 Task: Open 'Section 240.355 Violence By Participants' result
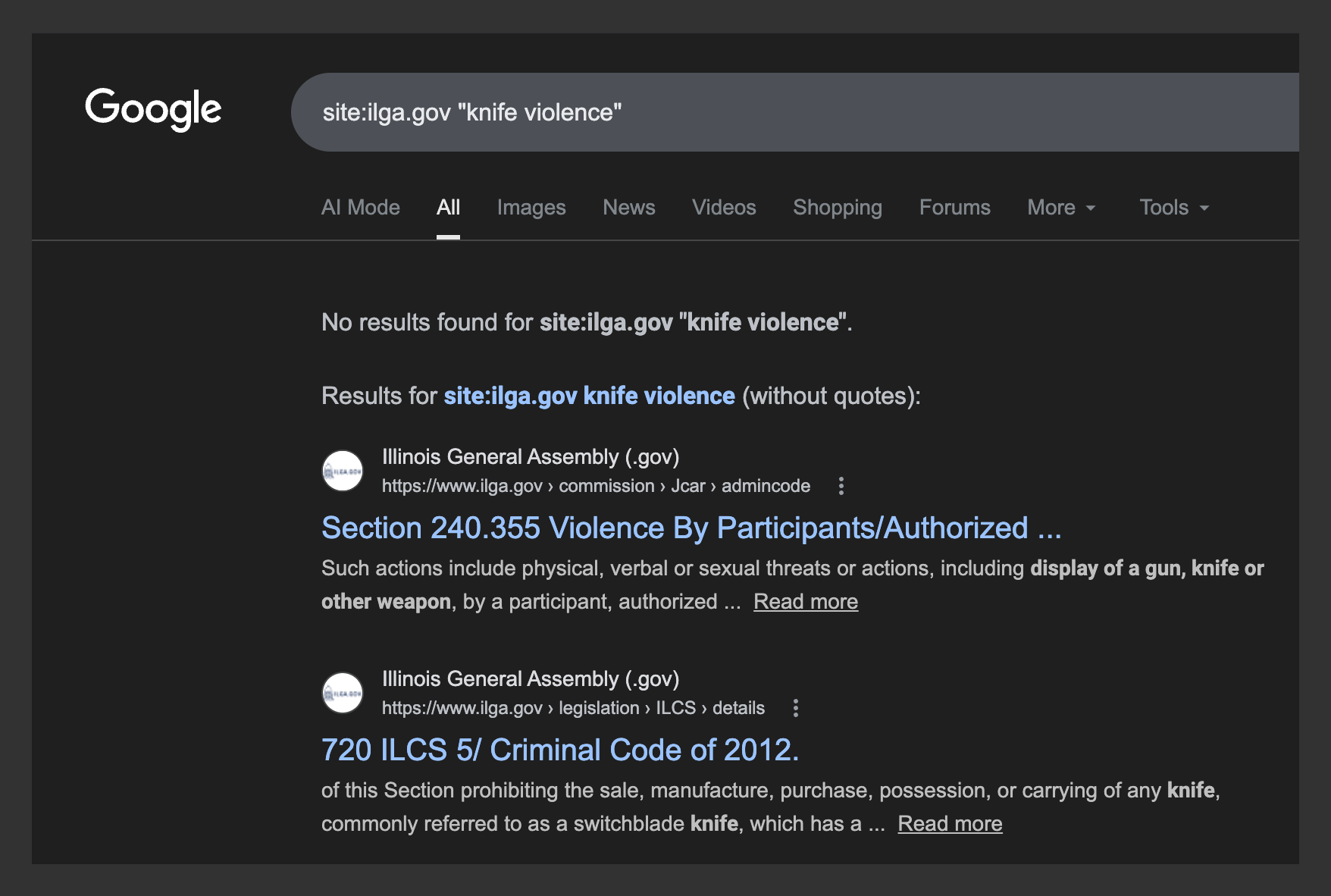pos(691,528)
